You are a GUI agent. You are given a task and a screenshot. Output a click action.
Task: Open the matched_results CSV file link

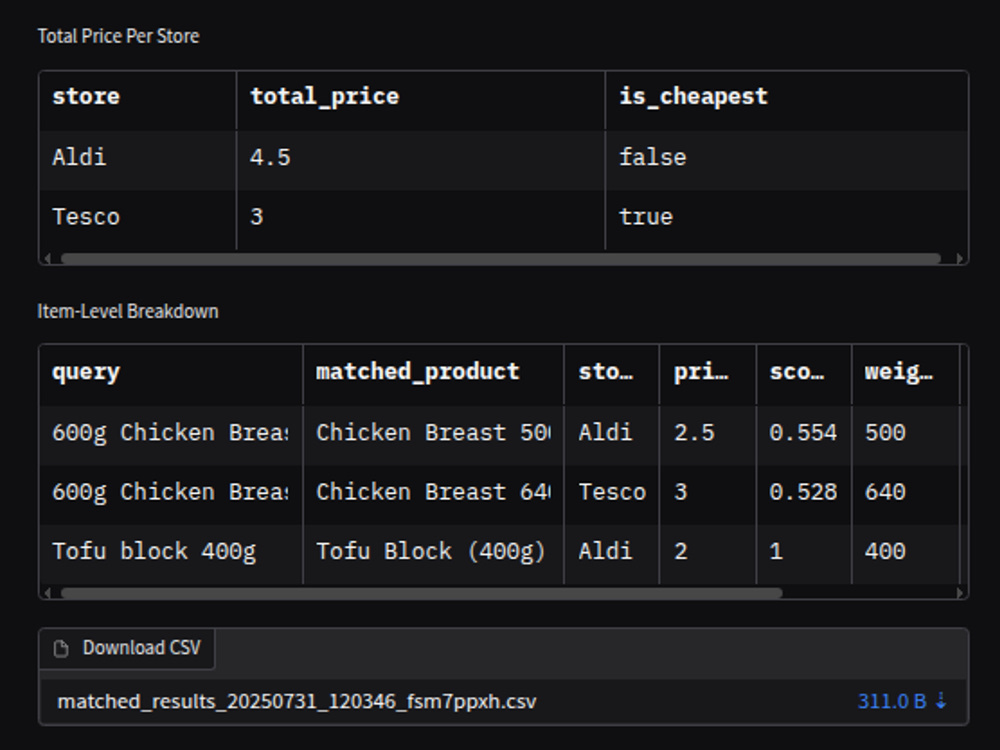coord(297,702)
